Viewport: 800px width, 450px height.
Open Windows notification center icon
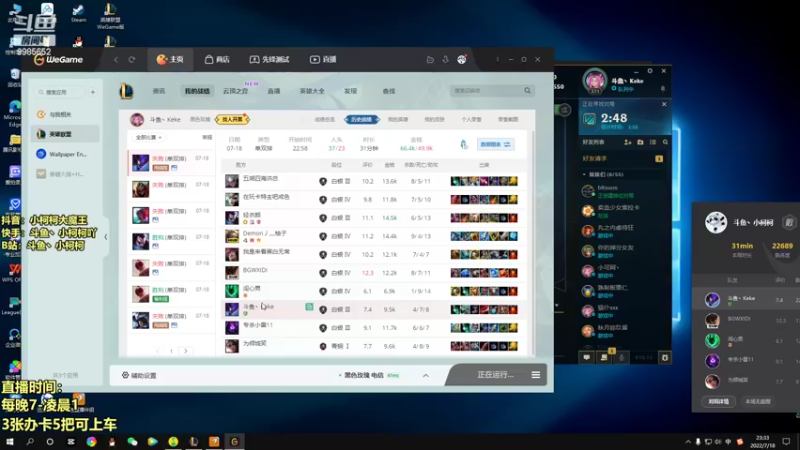point(786,442)
